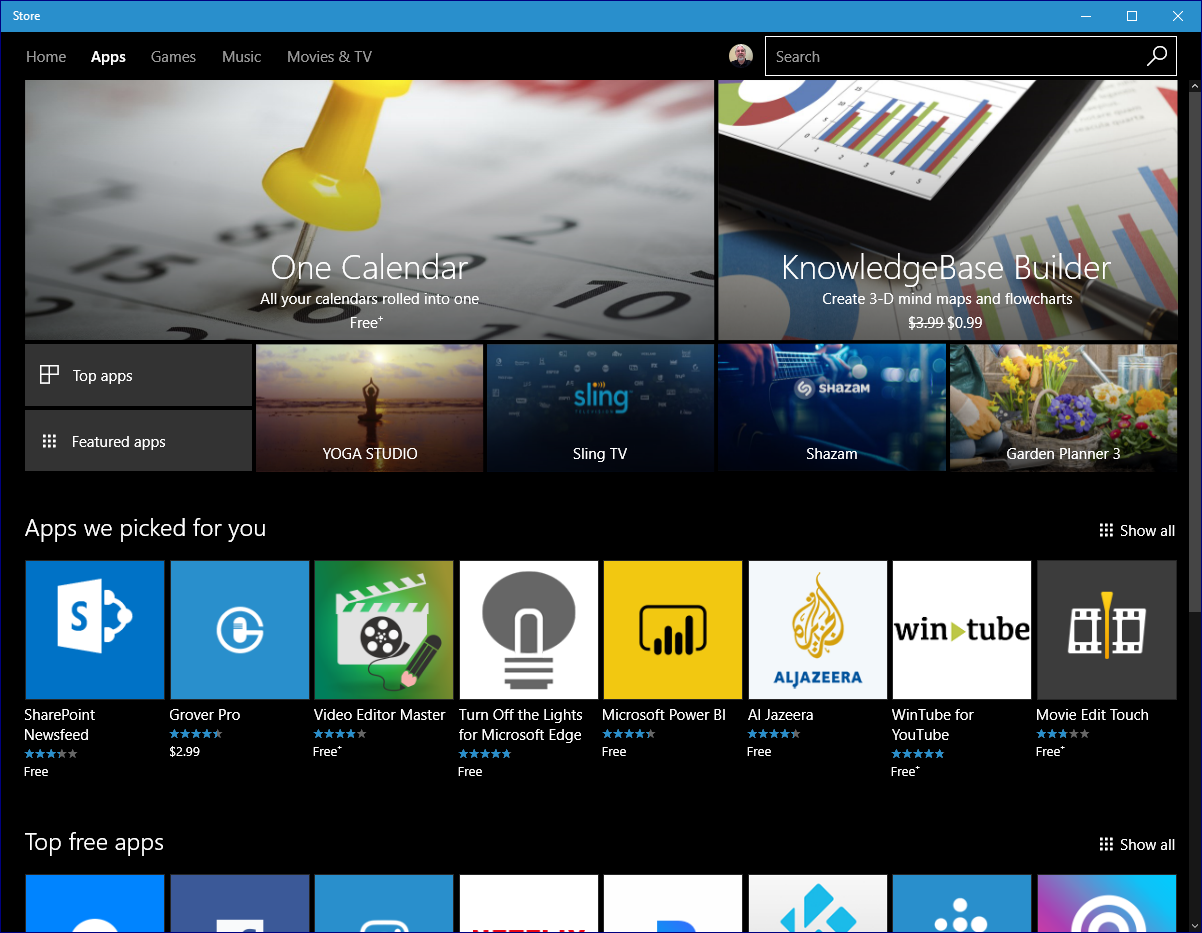The image size is (1202, 933).
Task: Switch to the Games tab
Action: pos(173,57)
